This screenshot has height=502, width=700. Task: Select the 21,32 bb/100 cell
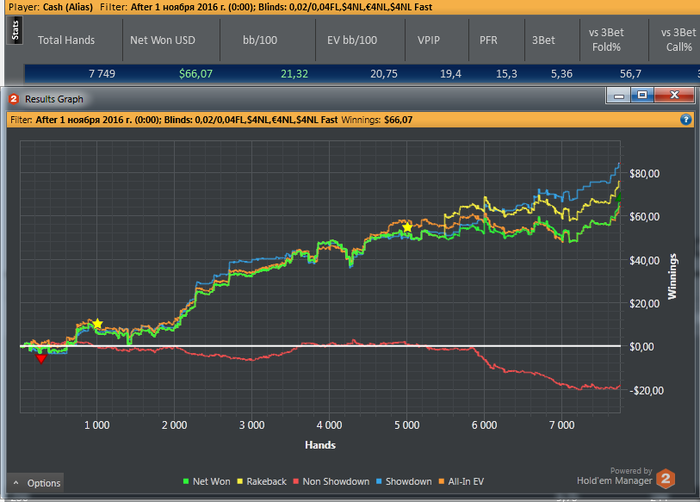tap(294, 74)
